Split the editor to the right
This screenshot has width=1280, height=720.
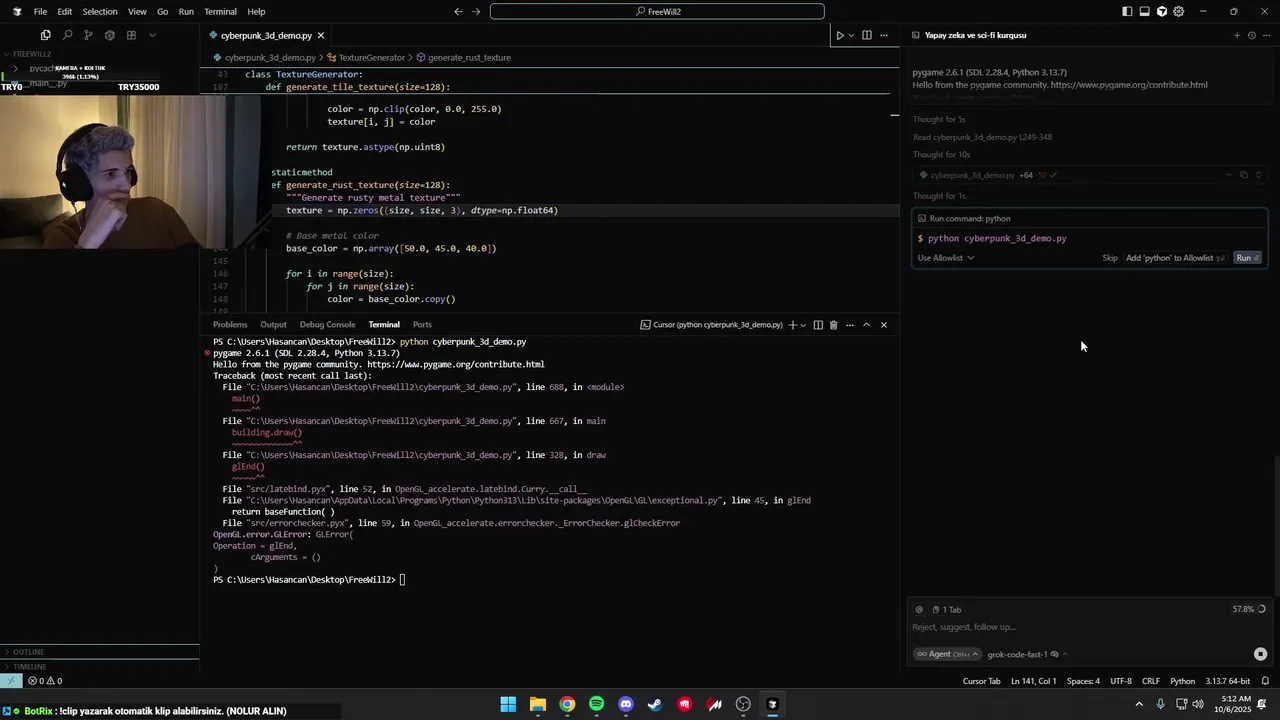click(x=866, y=35)
